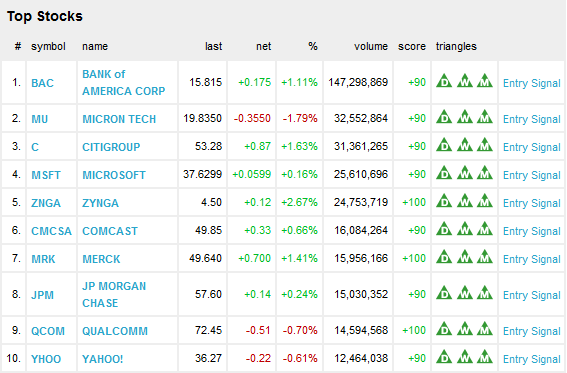Click the symbol column header
The height and width of the screenshot is (373, 567).
pyautogui.click(x=48, y=47)
